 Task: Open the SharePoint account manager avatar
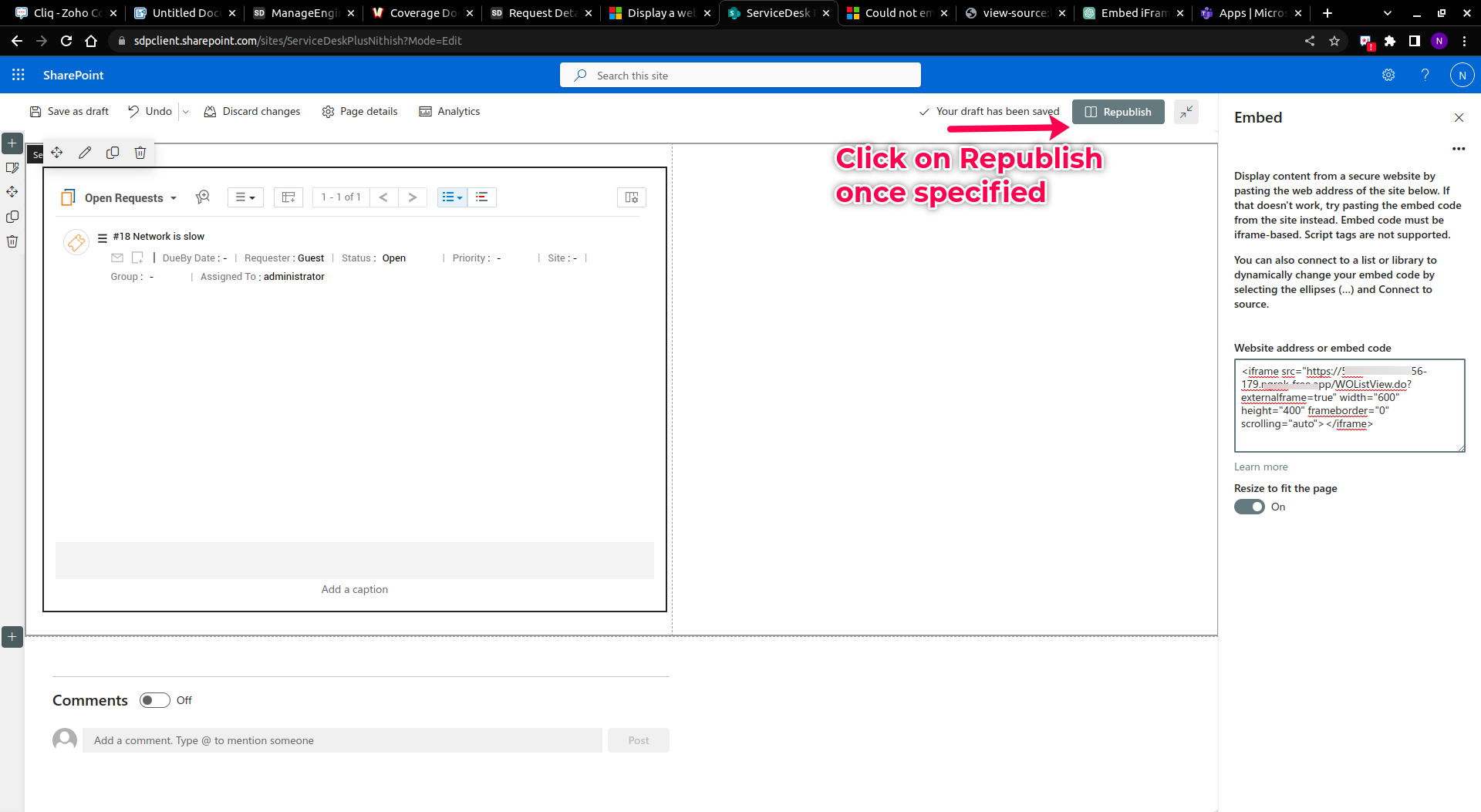point(1462,75)
